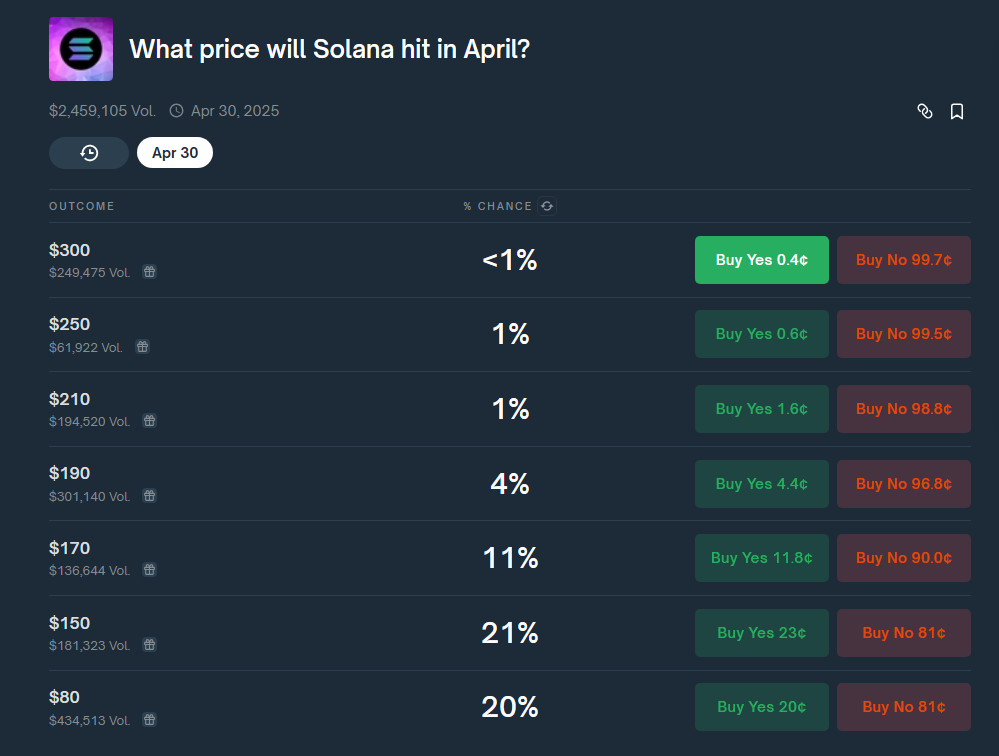
Task: Click the refresh icon beside % Chance
Action: tap(547, 206)
